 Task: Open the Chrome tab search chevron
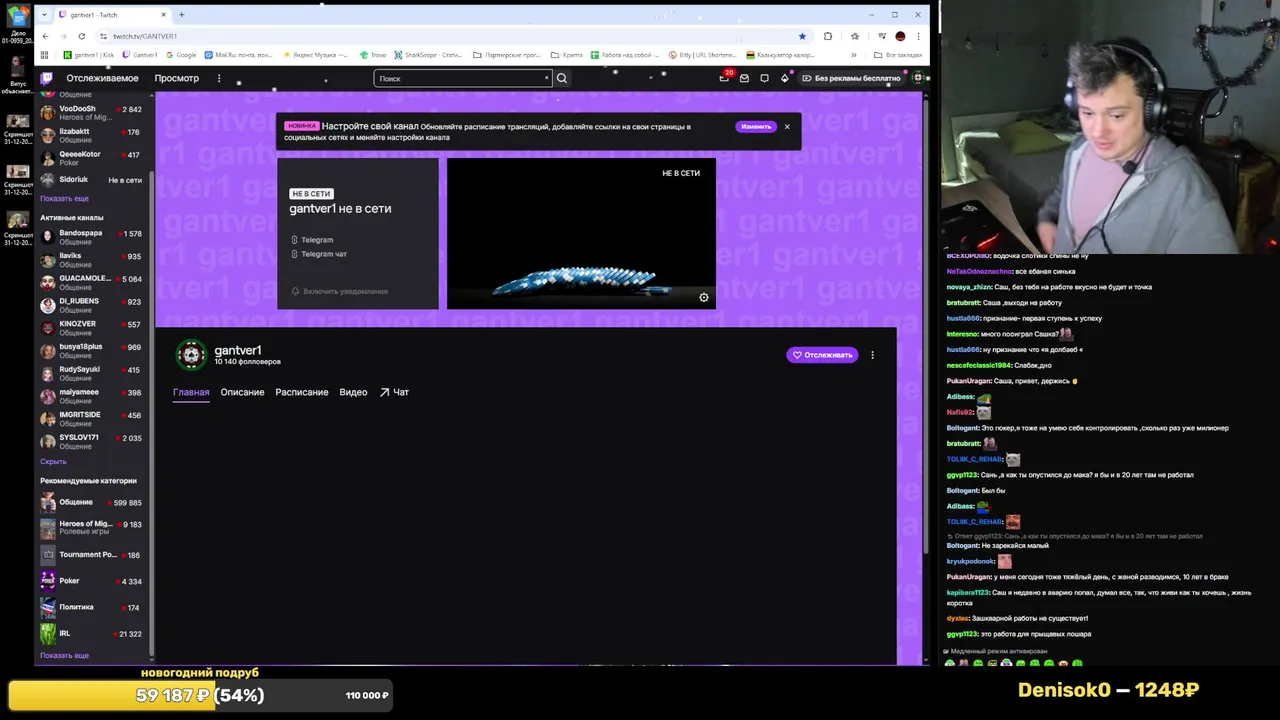coord(46,15)
